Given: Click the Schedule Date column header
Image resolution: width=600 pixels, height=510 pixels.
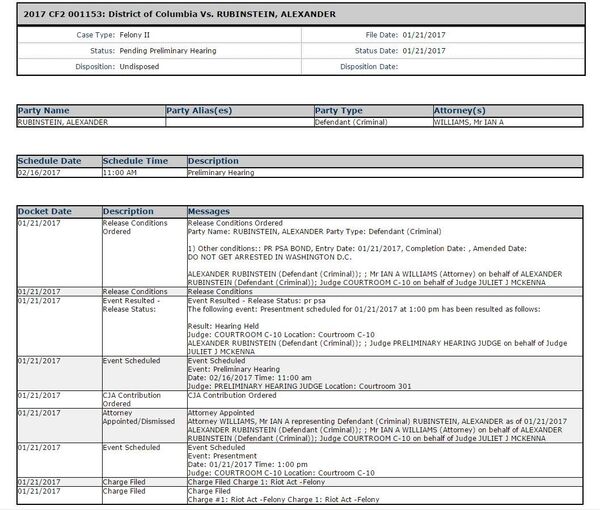Looking at the screenshot, I should click(51, 160).
